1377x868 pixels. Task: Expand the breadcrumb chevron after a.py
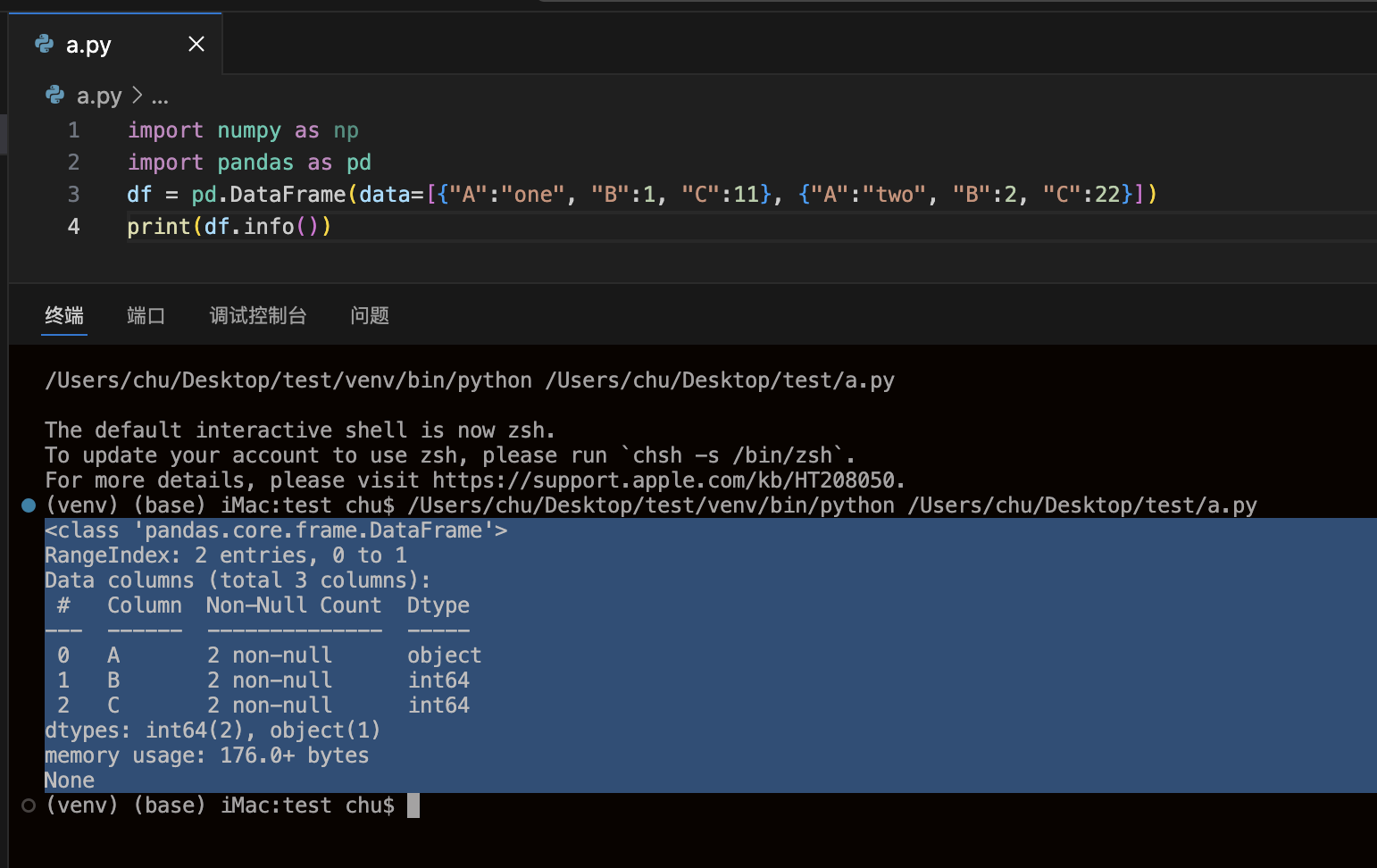click(x=137, y=95)
